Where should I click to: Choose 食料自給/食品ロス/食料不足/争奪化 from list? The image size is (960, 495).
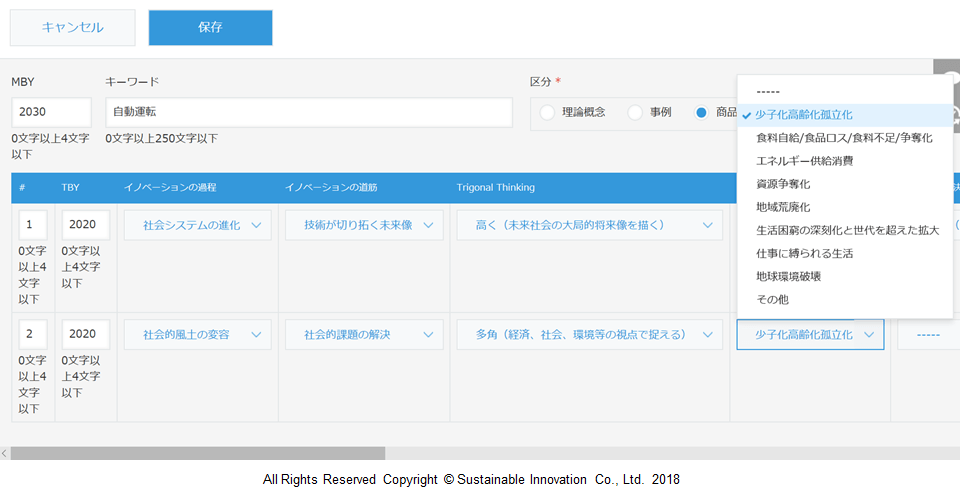[843, 138]
